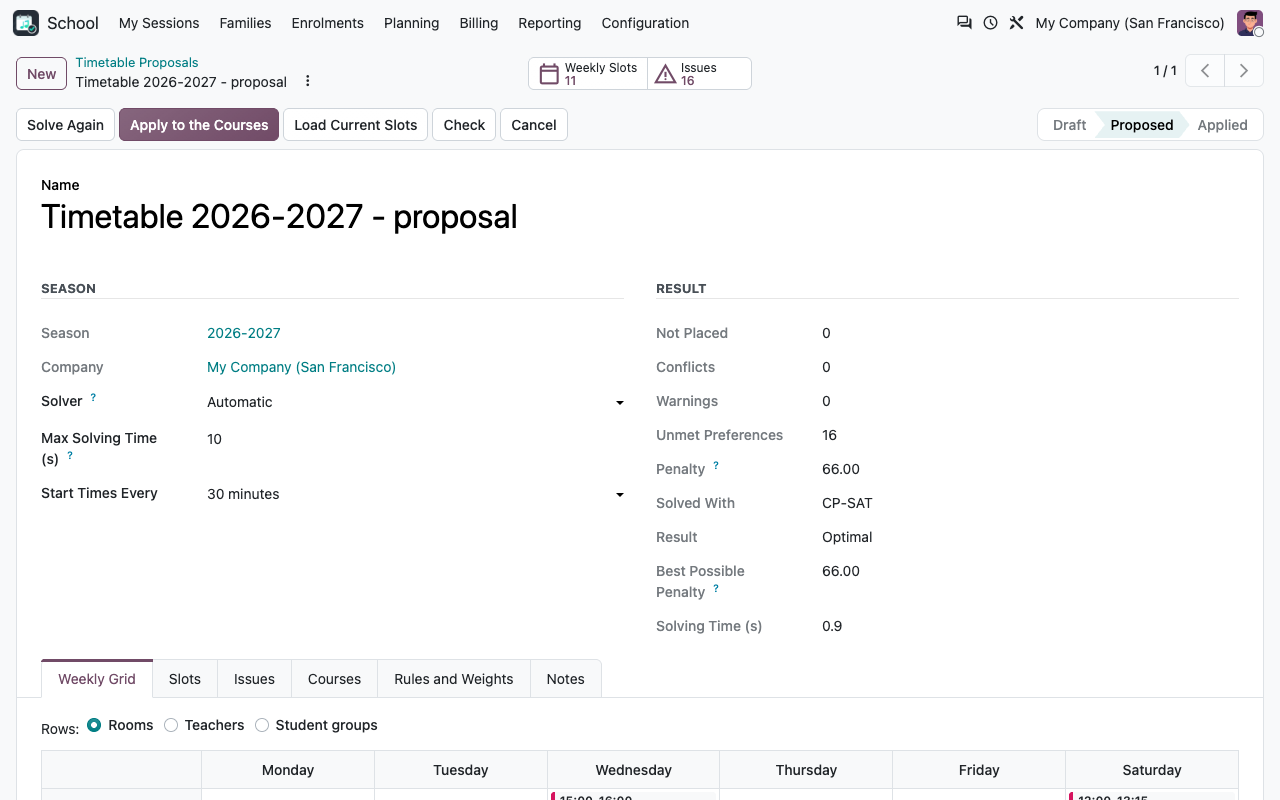The image size is (1280, 800).
Task: Open the developer tools wrench icon
Action: point(1016,23)
